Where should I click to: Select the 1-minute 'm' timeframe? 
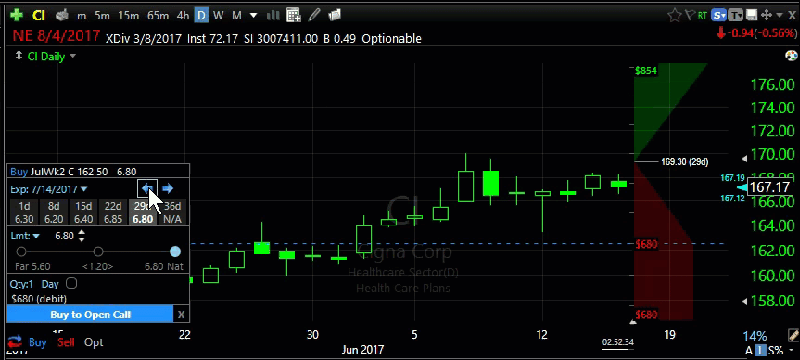[82, 16]
